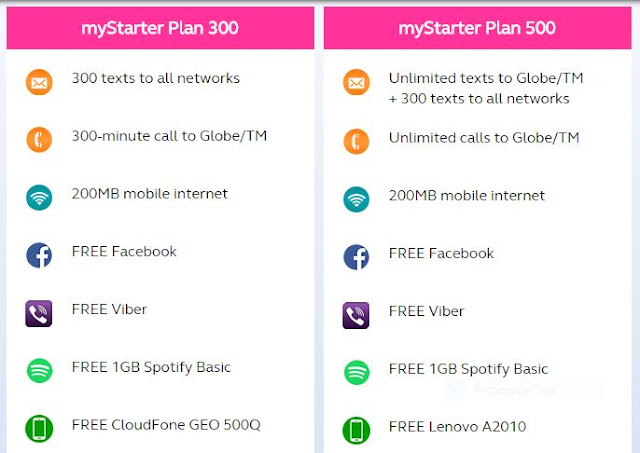Select the myStarter Plan 300 header
This screenshot has height=453, width=640.
pyautogui.click(x=160, y=28)
